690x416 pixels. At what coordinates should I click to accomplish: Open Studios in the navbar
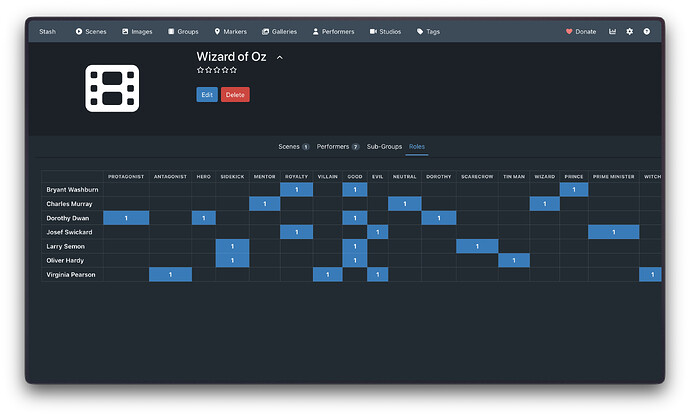click(x=385, y=32)
